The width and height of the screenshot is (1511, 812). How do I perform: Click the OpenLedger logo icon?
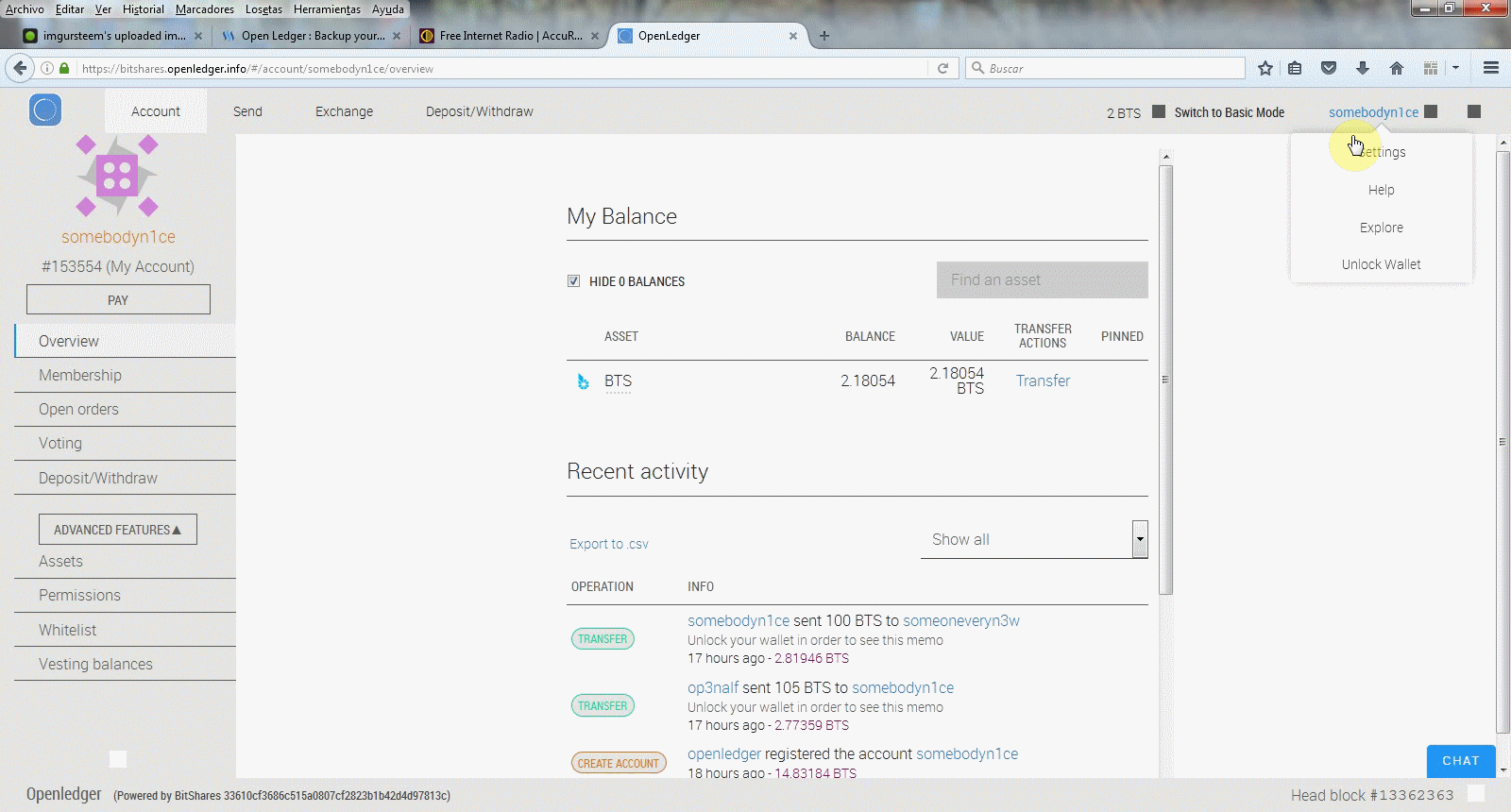45,110
